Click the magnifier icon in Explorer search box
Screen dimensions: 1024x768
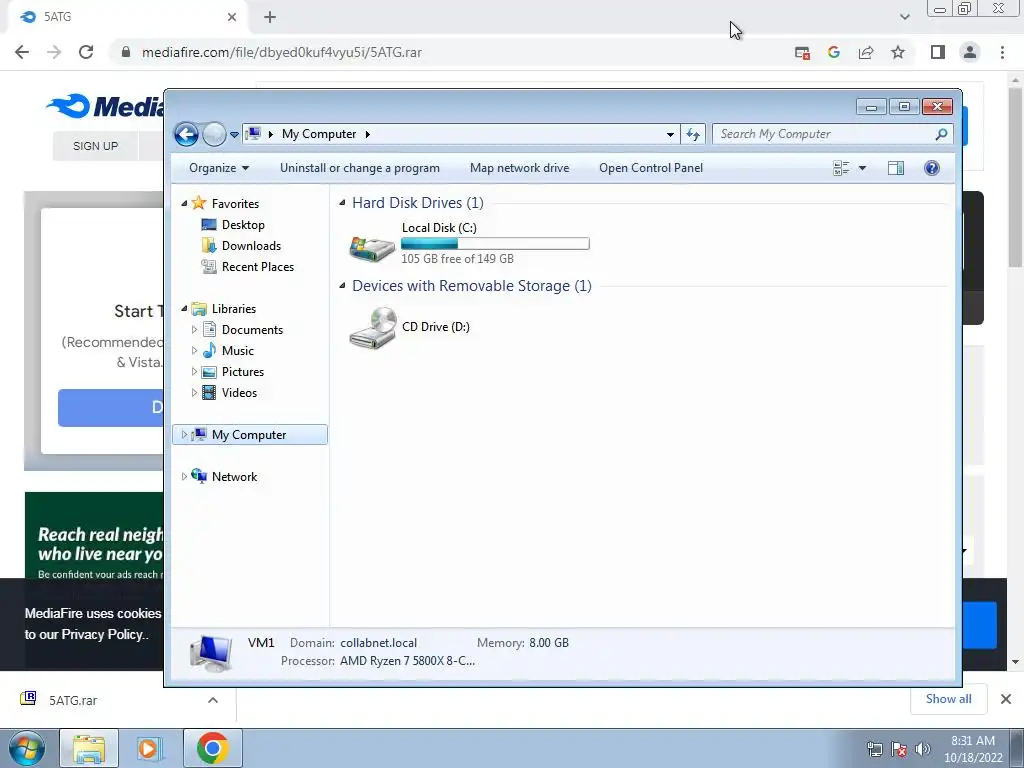point(941,134)
